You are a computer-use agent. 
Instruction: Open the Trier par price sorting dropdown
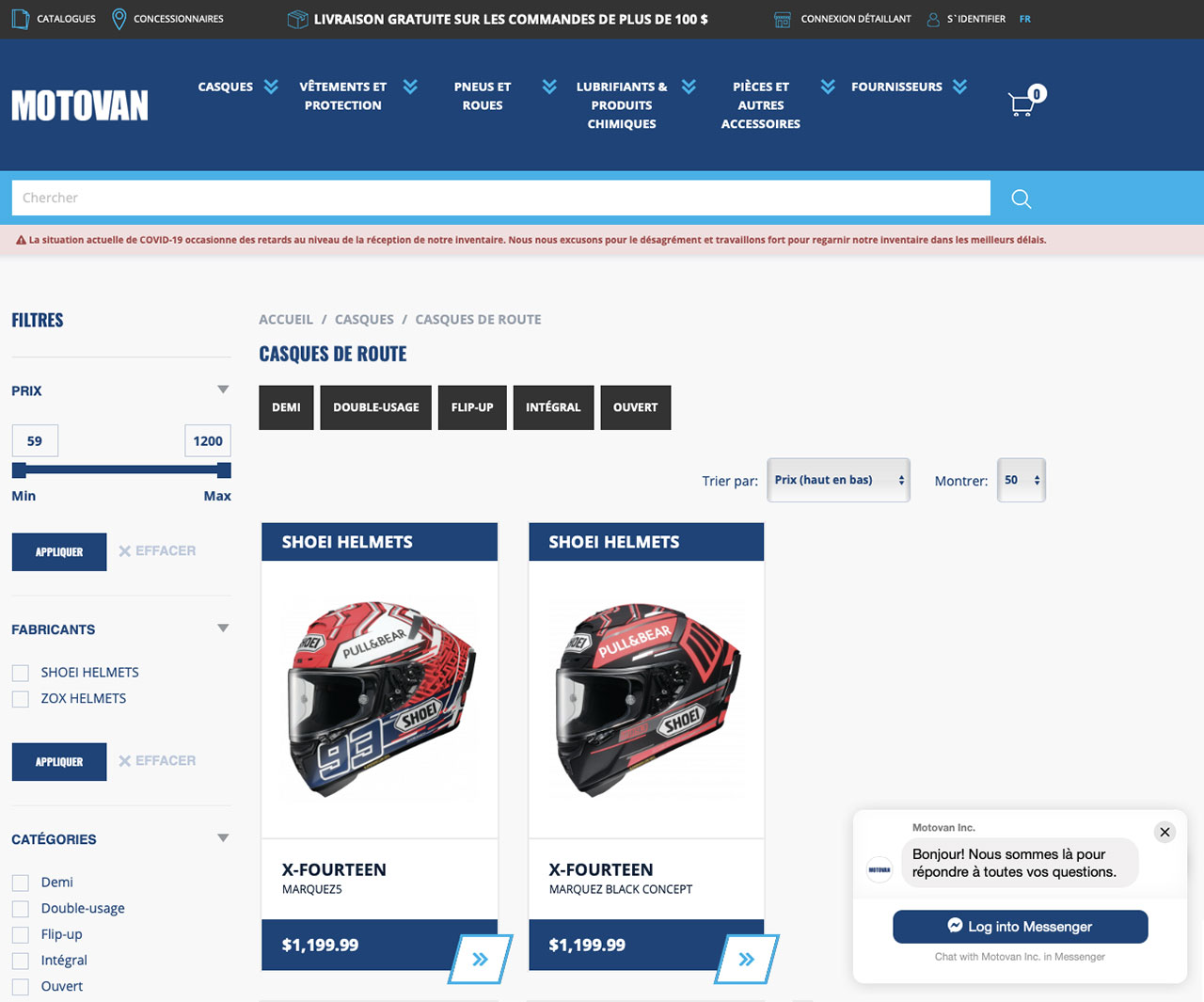[x=837, y=480]
